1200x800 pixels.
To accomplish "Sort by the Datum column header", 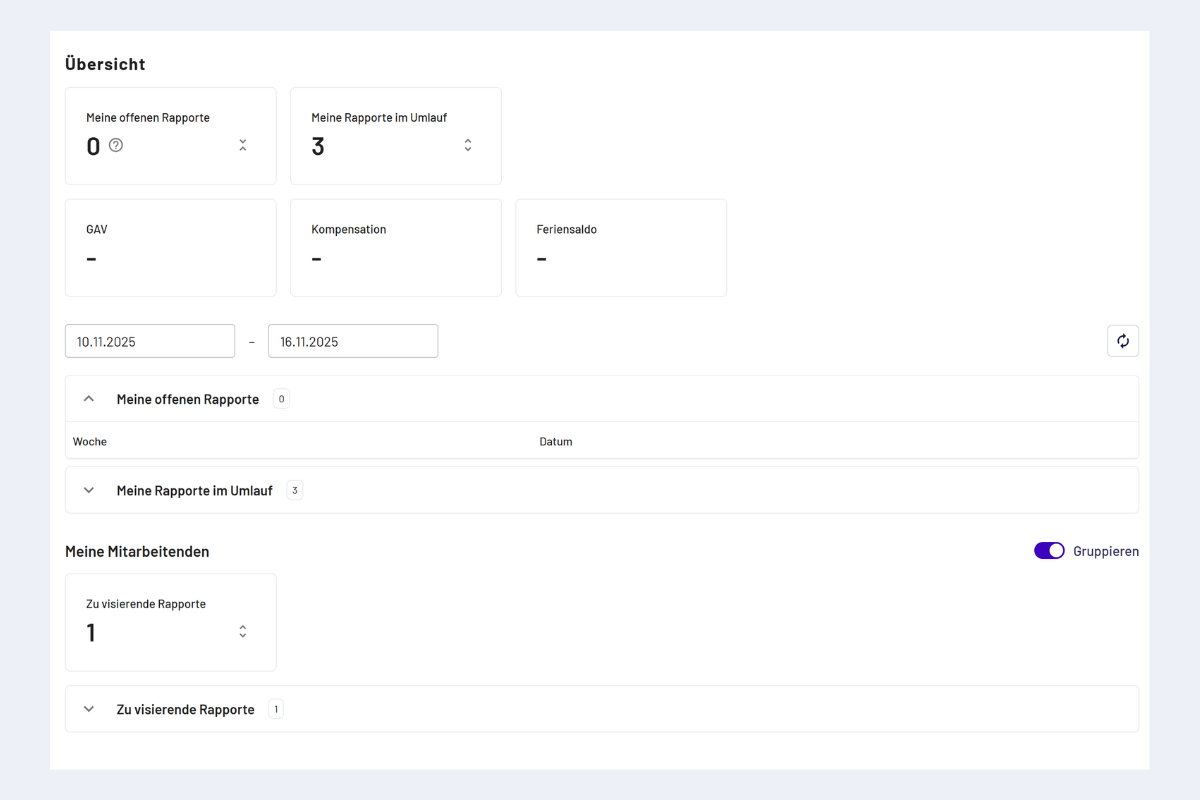I will 556,441.
